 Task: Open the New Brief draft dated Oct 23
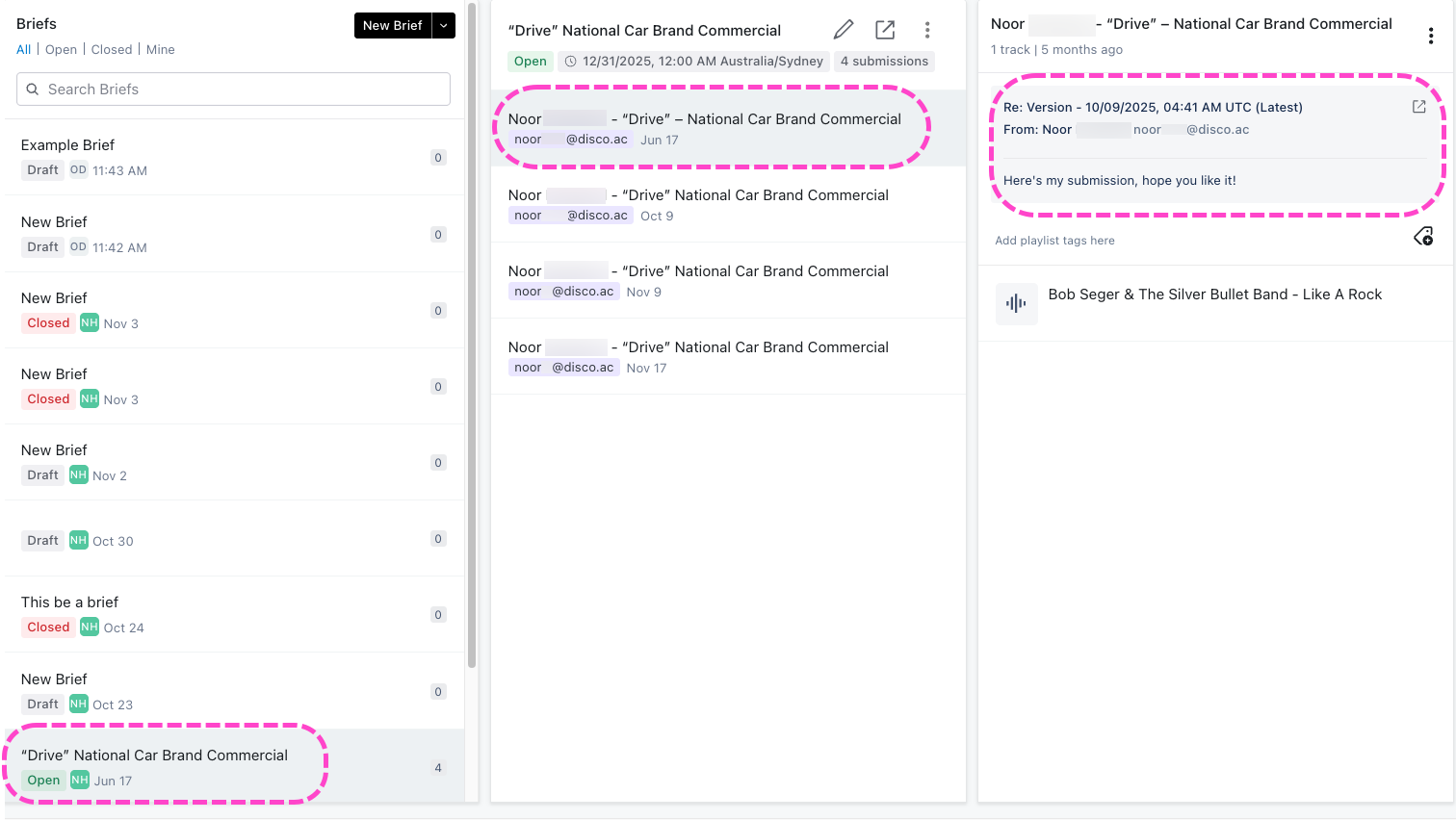(234, 691)
